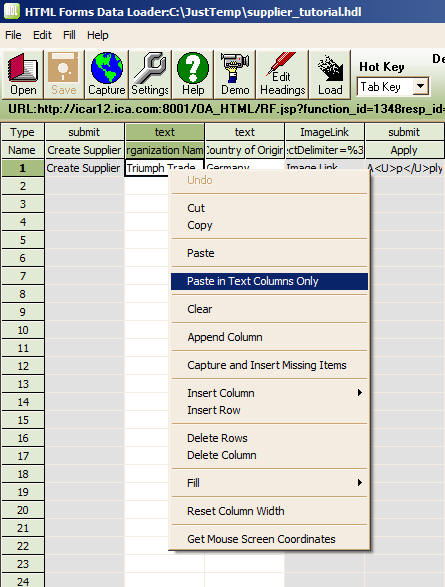Select Reset Column Width entry

(x=269, y=511)
